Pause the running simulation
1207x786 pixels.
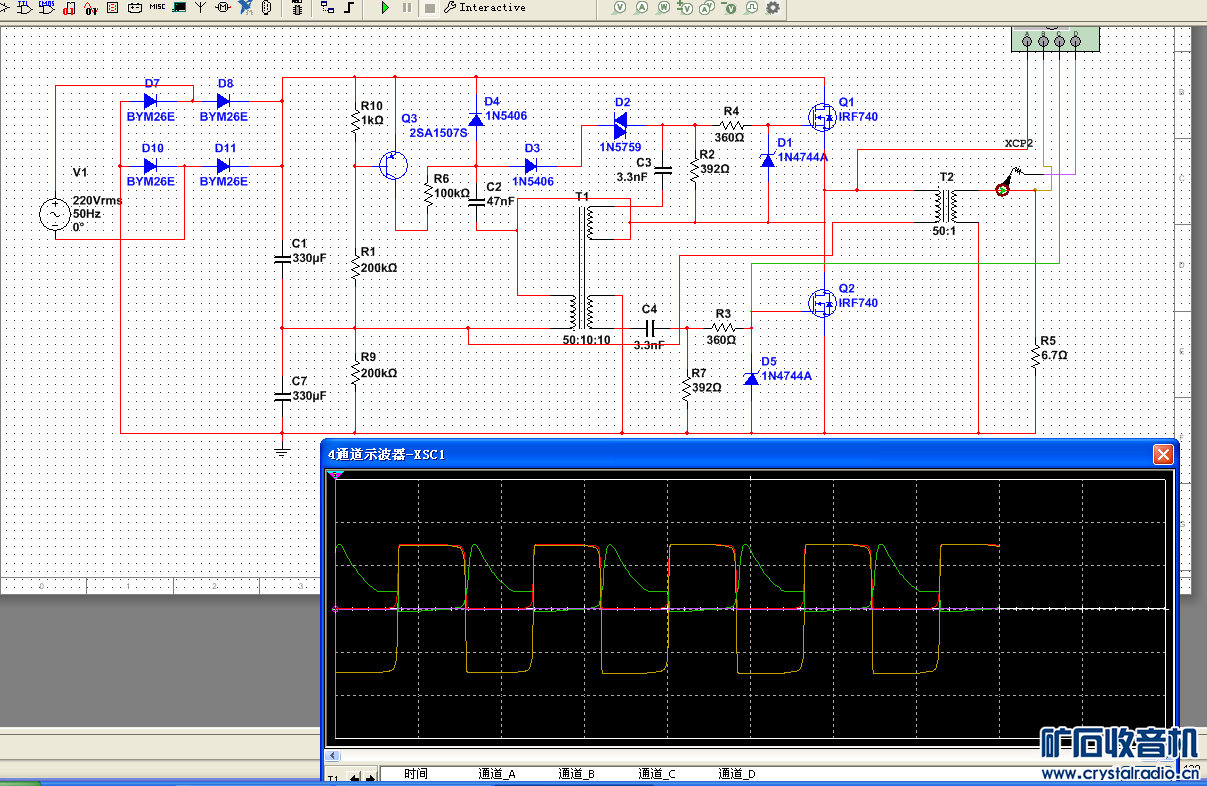point(407,8)
